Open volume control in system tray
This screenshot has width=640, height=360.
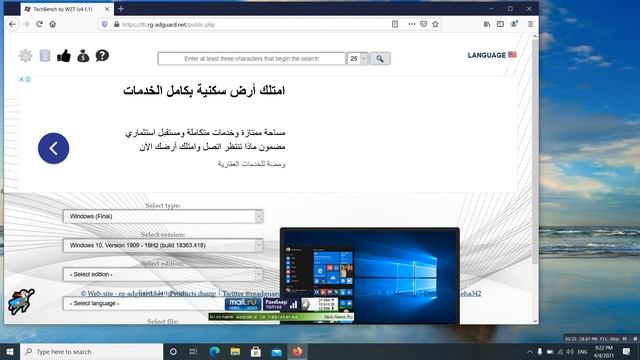570,351
